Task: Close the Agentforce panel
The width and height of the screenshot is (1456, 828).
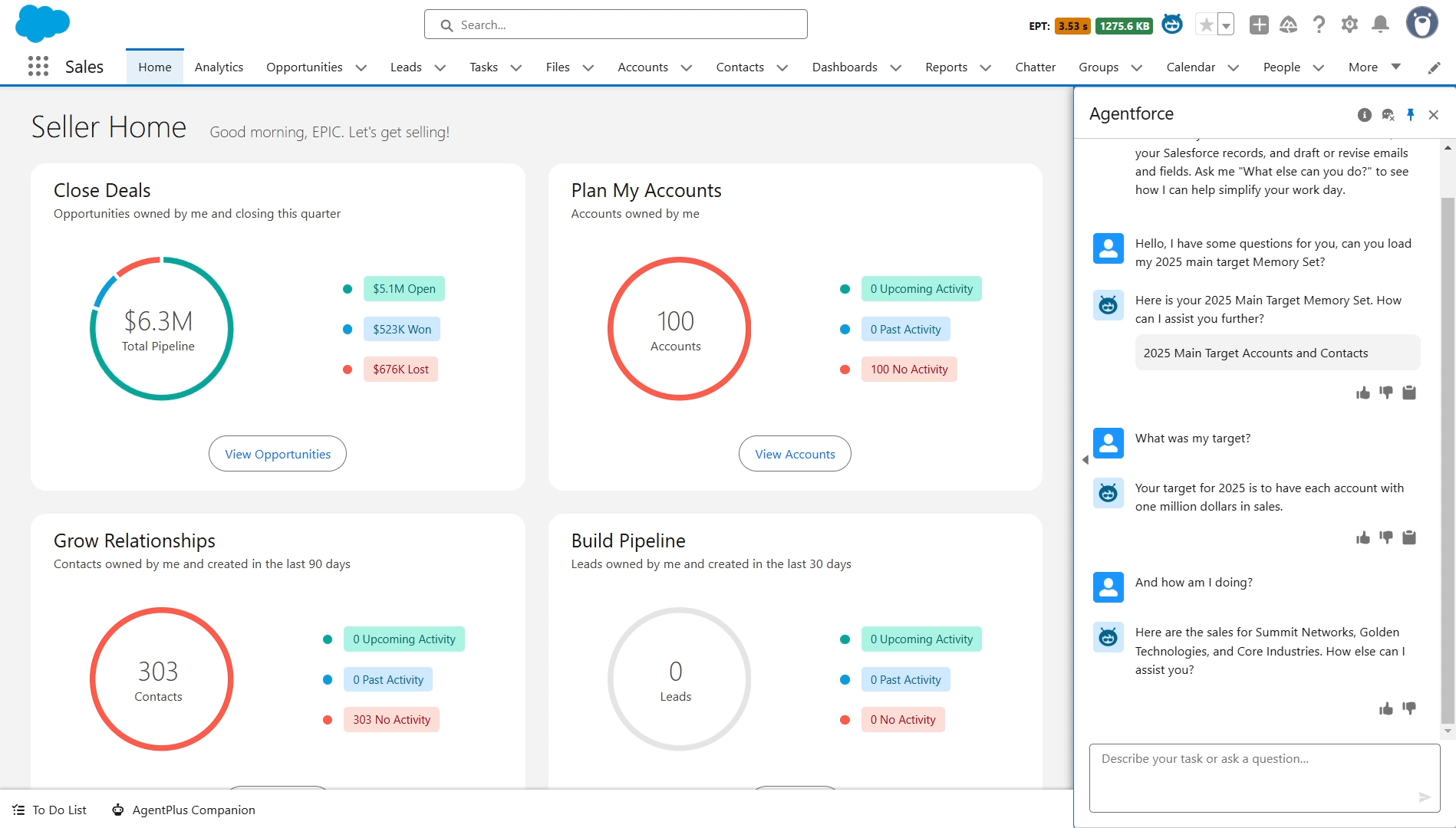Action: 1433,115
